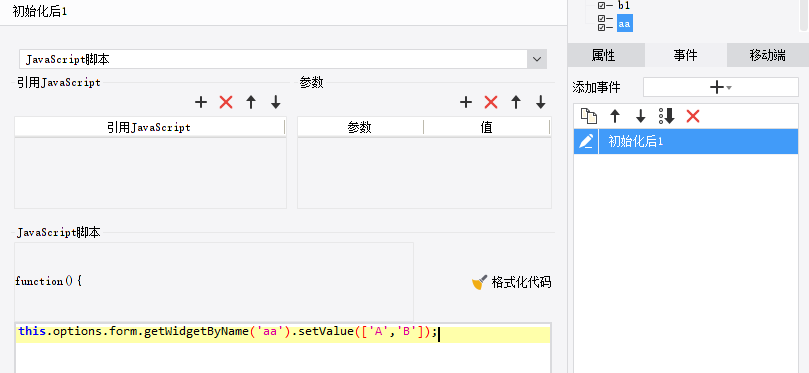The height and width of the screenshot is (373, 809).
Task: Delete referenced JavaScript with the red X
Action: (x=226, y=102)
